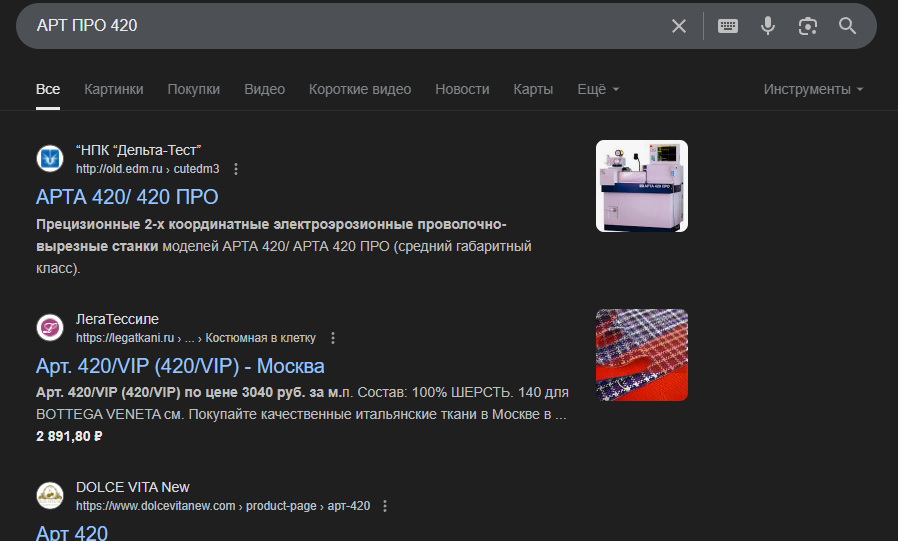Click the НПК Дельта-Тест site favicon
Viewport: 898px width, 541px height.
[x=50, y=159]
